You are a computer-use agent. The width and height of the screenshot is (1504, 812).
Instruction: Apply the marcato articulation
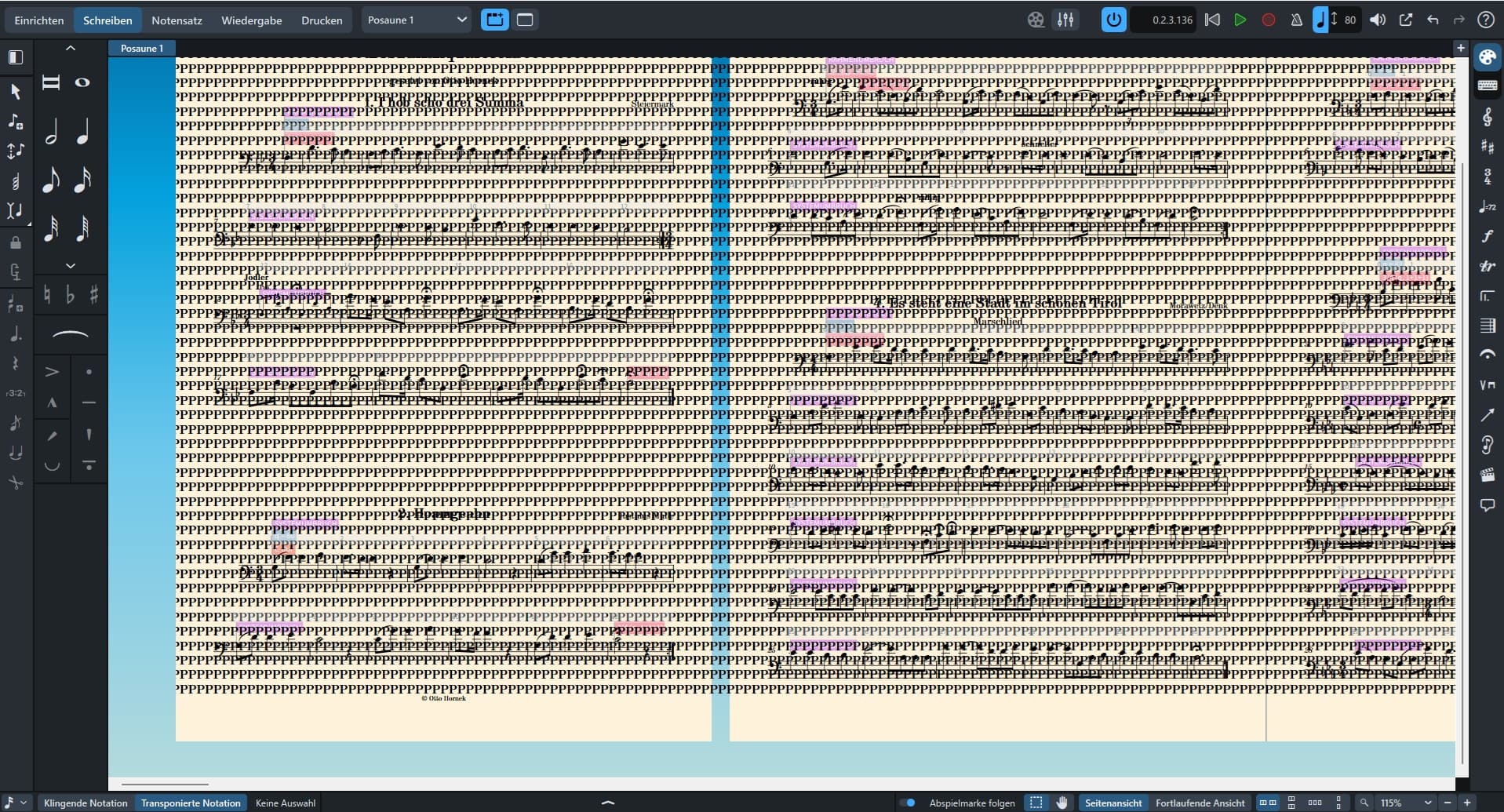52,403
